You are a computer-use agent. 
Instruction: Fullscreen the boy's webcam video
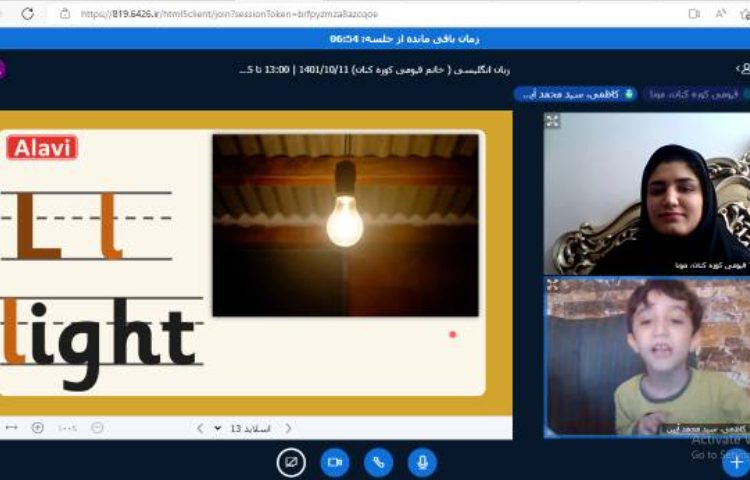point(552,285)
